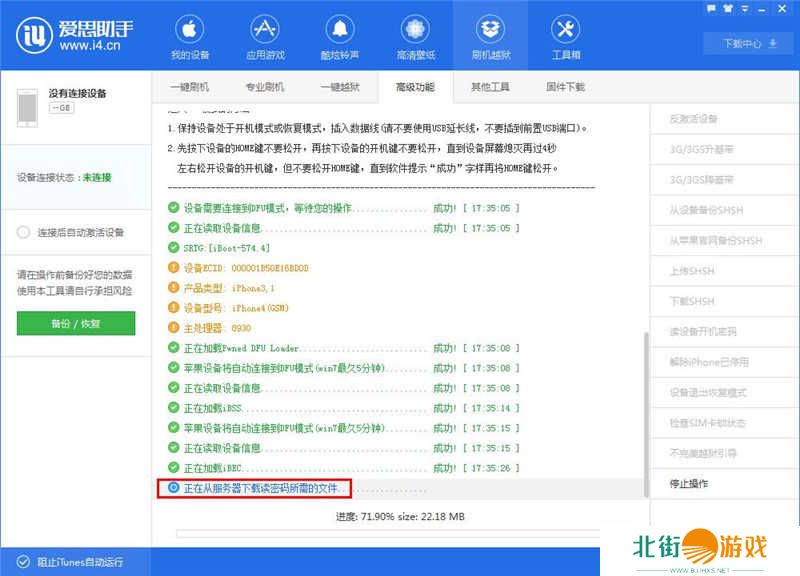Open the 我的设备 (My Device) section

189,36
